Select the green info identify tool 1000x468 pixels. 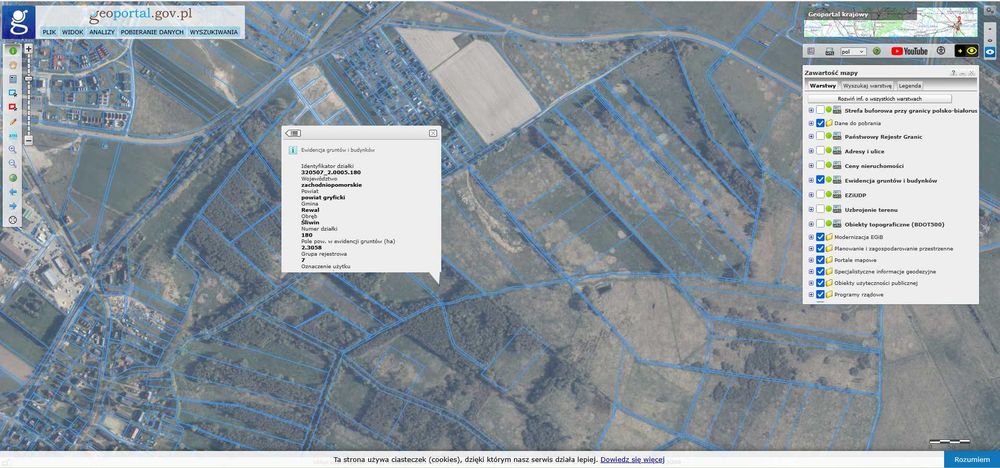pyautogui.click(x=13, y=50)
